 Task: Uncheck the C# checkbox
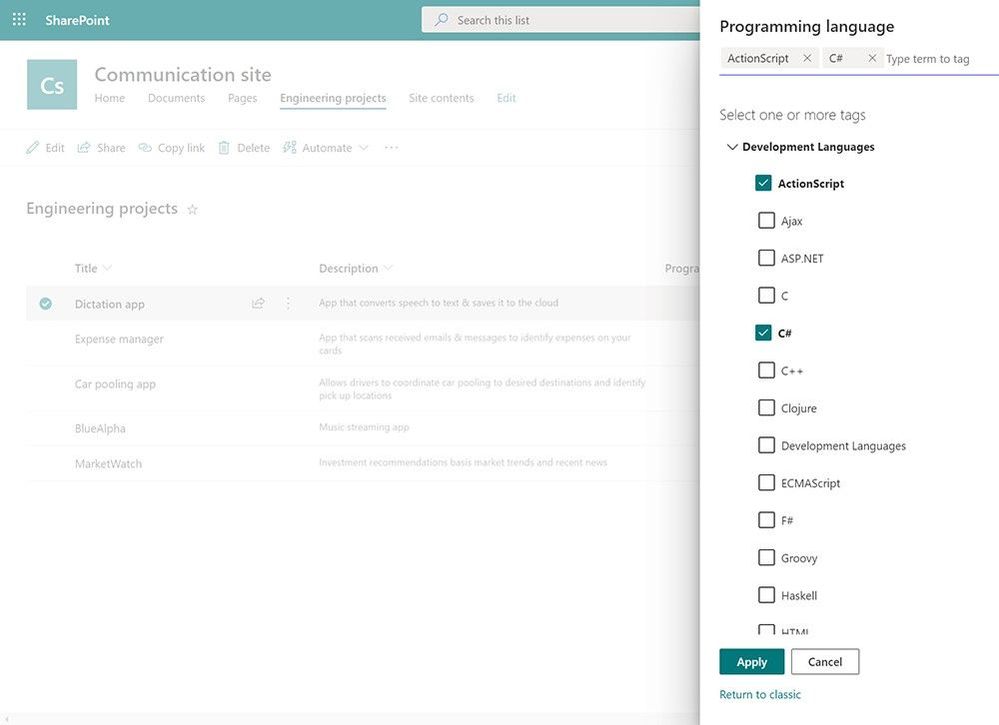point(763,333)
